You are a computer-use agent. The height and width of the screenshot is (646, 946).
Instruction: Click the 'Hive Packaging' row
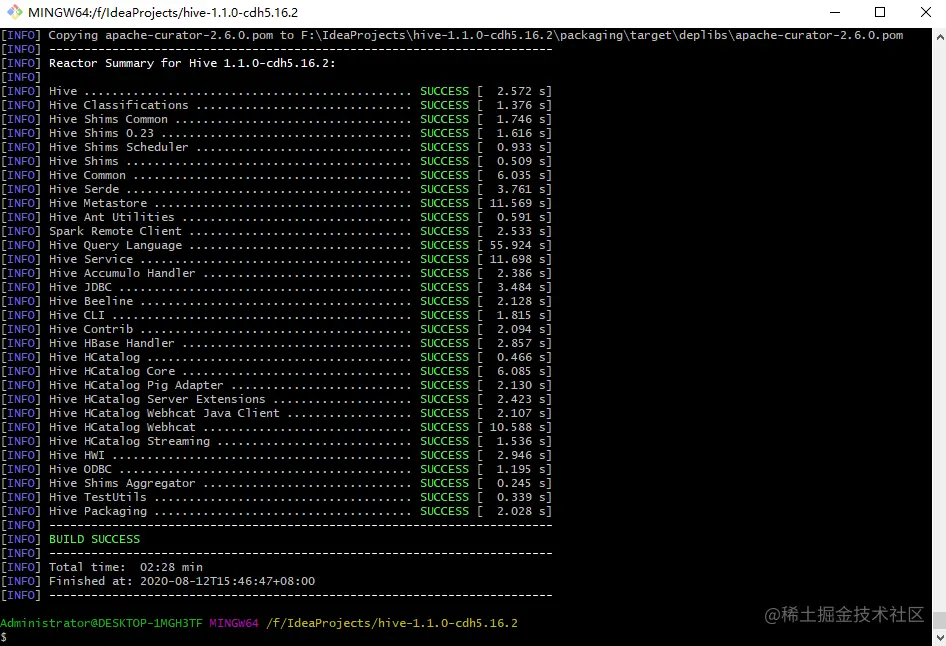pyautogui.click(x=276, y=511)
